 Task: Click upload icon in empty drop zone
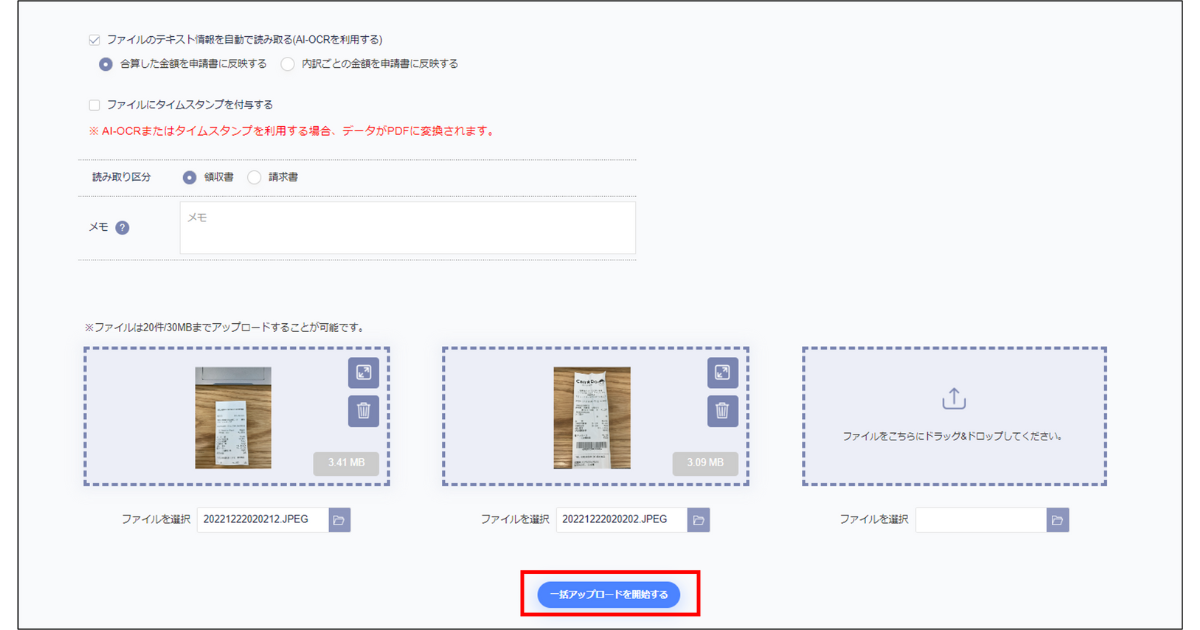[954, 399]
